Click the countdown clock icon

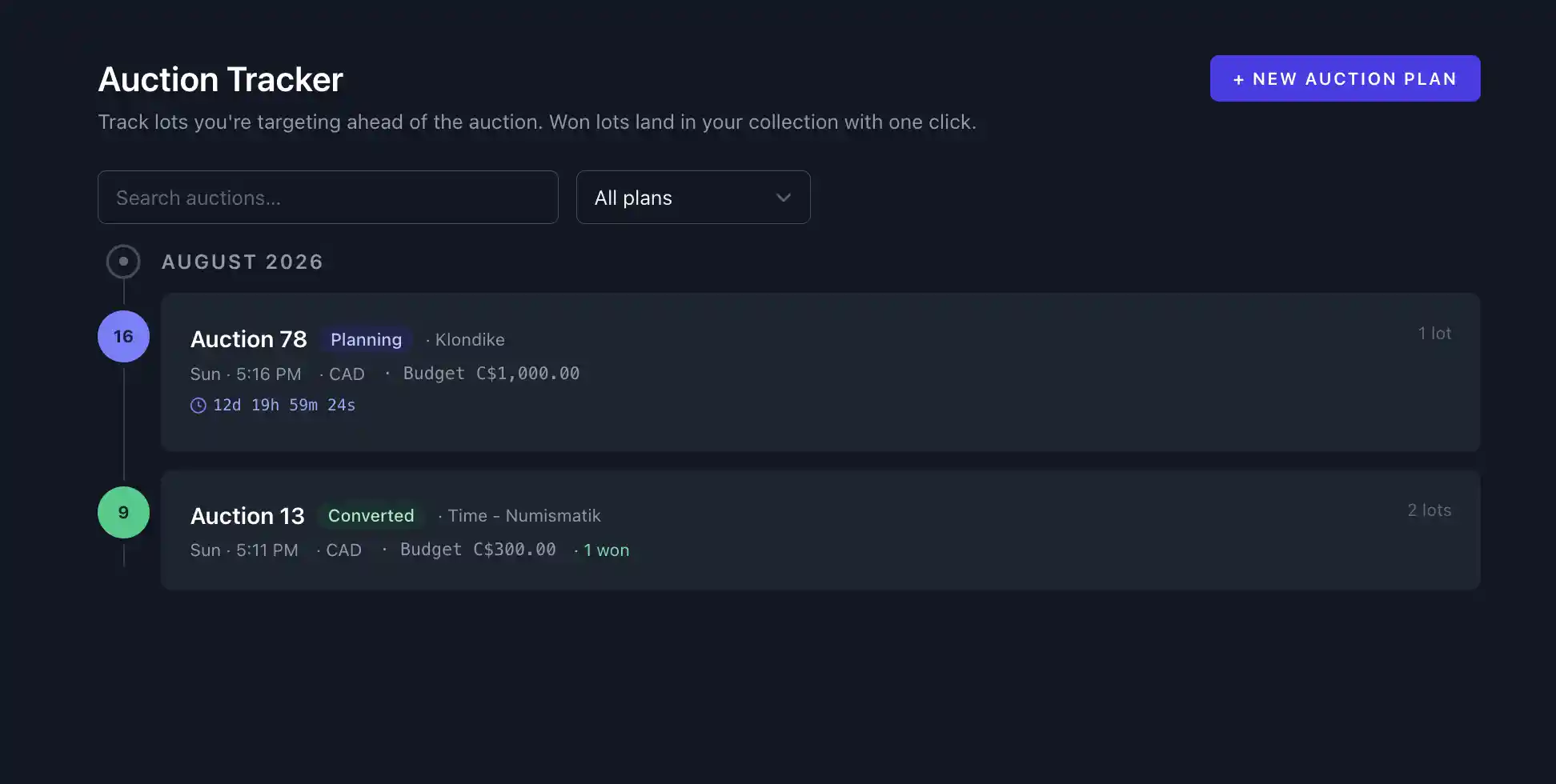(198, 406)
